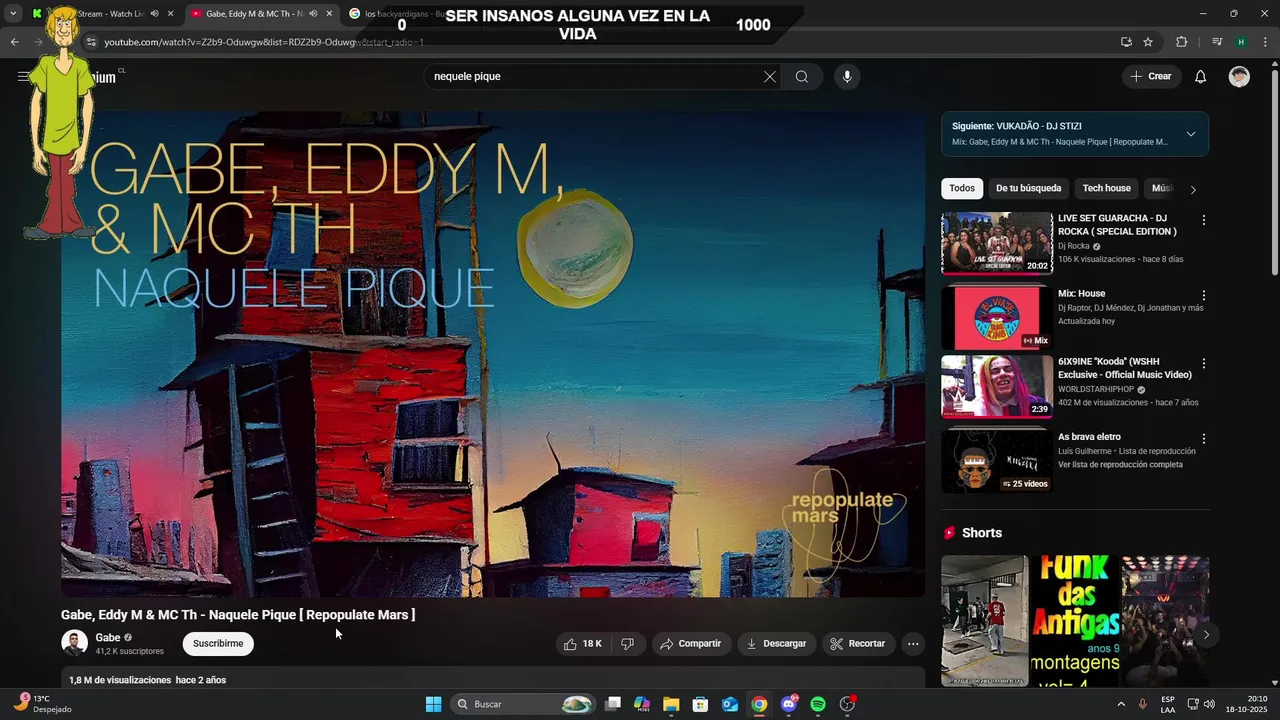
Task: Open 6IX9INE Kooda video thumbnail
Action: point(997,387)
